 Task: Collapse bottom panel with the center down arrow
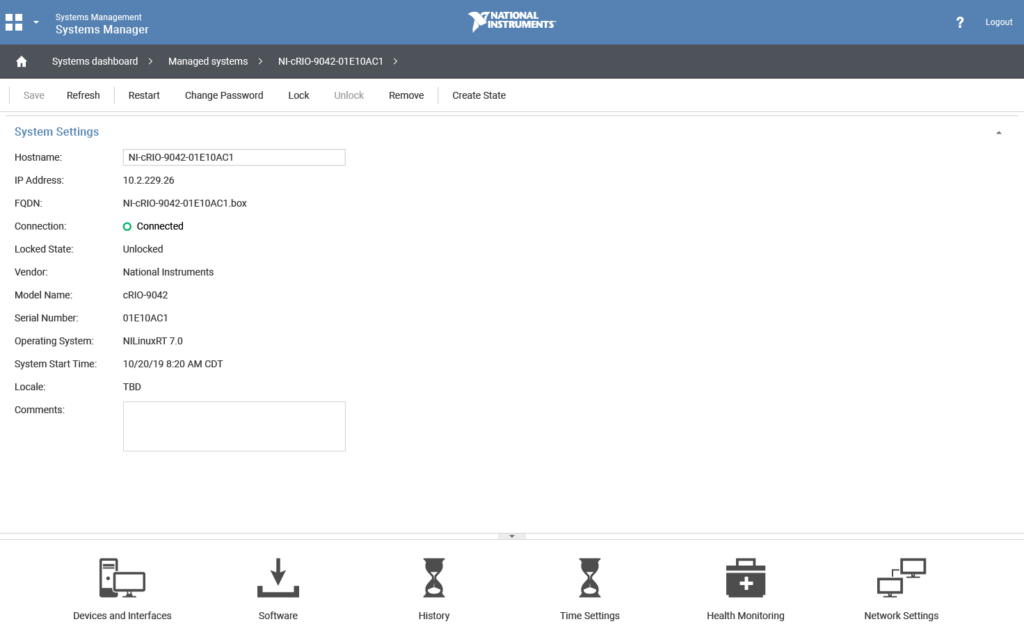click(512, 536)
